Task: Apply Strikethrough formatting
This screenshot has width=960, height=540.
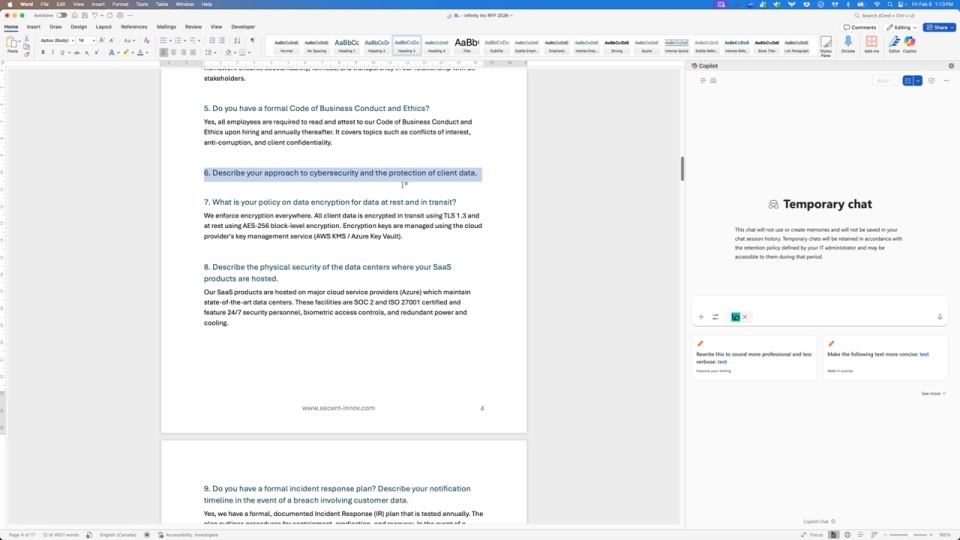Action: click(77, 53)
